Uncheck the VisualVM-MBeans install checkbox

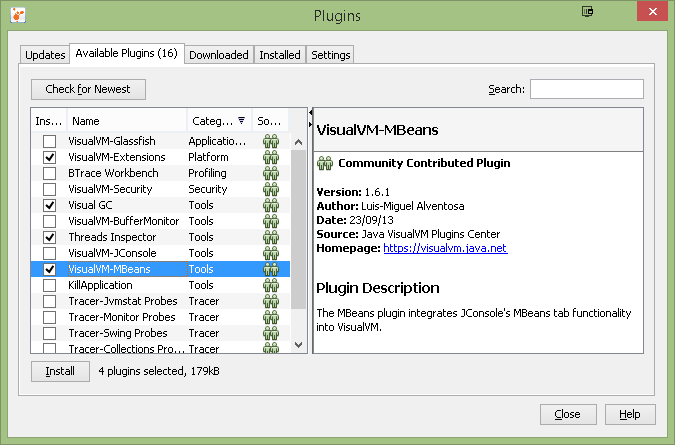(50, 269)
